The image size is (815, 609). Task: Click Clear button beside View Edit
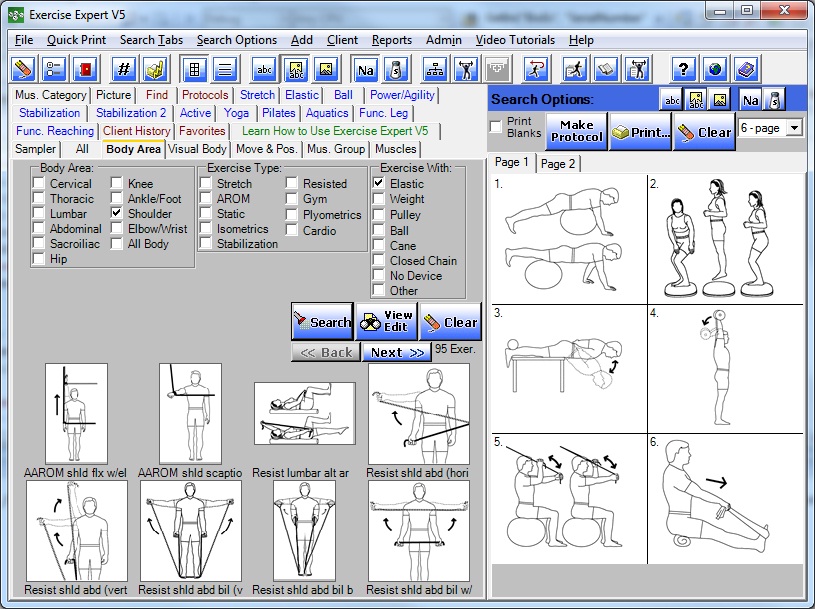coord(451,322)
